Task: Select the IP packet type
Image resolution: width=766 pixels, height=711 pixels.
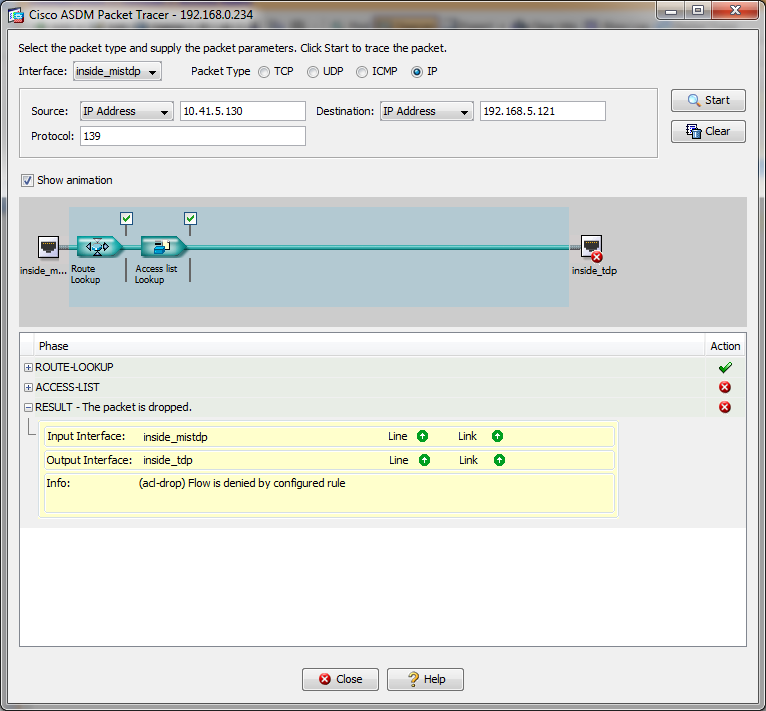Action: (417, 72)
